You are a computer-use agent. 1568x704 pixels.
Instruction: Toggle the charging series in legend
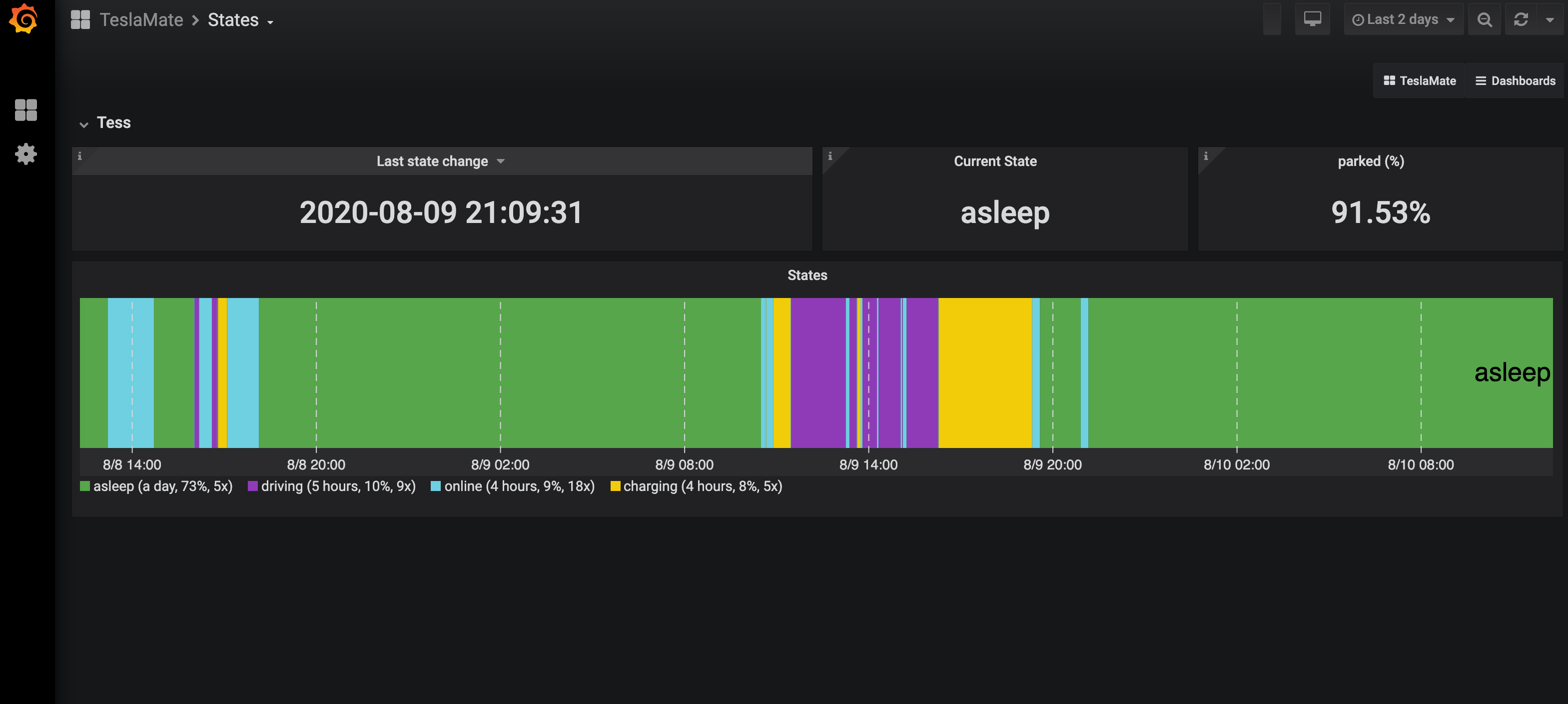point(697,486)
